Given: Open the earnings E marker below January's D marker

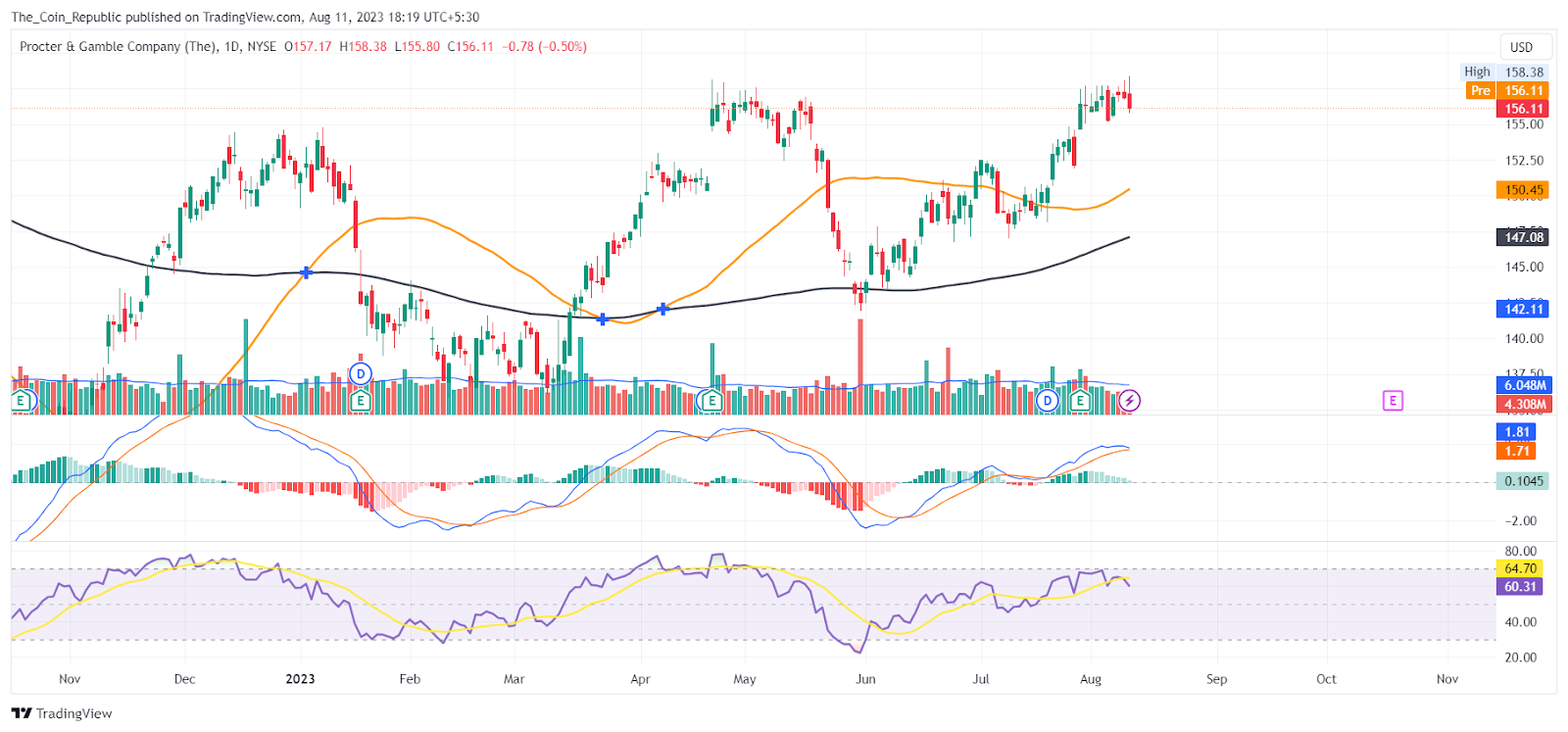Looking at the screenshot, I should 361,401.
